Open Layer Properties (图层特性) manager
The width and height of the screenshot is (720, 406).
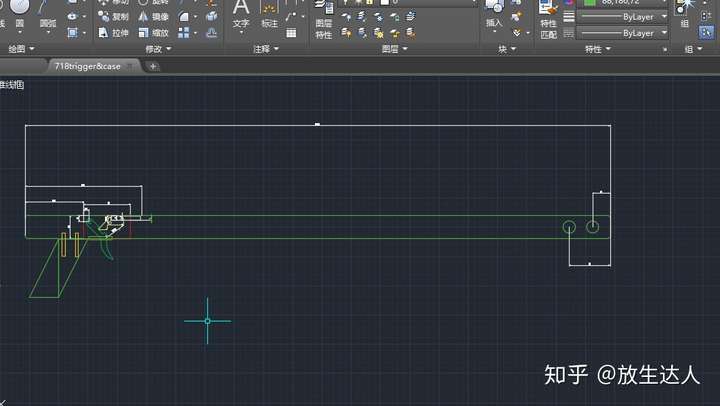[324, 18]
